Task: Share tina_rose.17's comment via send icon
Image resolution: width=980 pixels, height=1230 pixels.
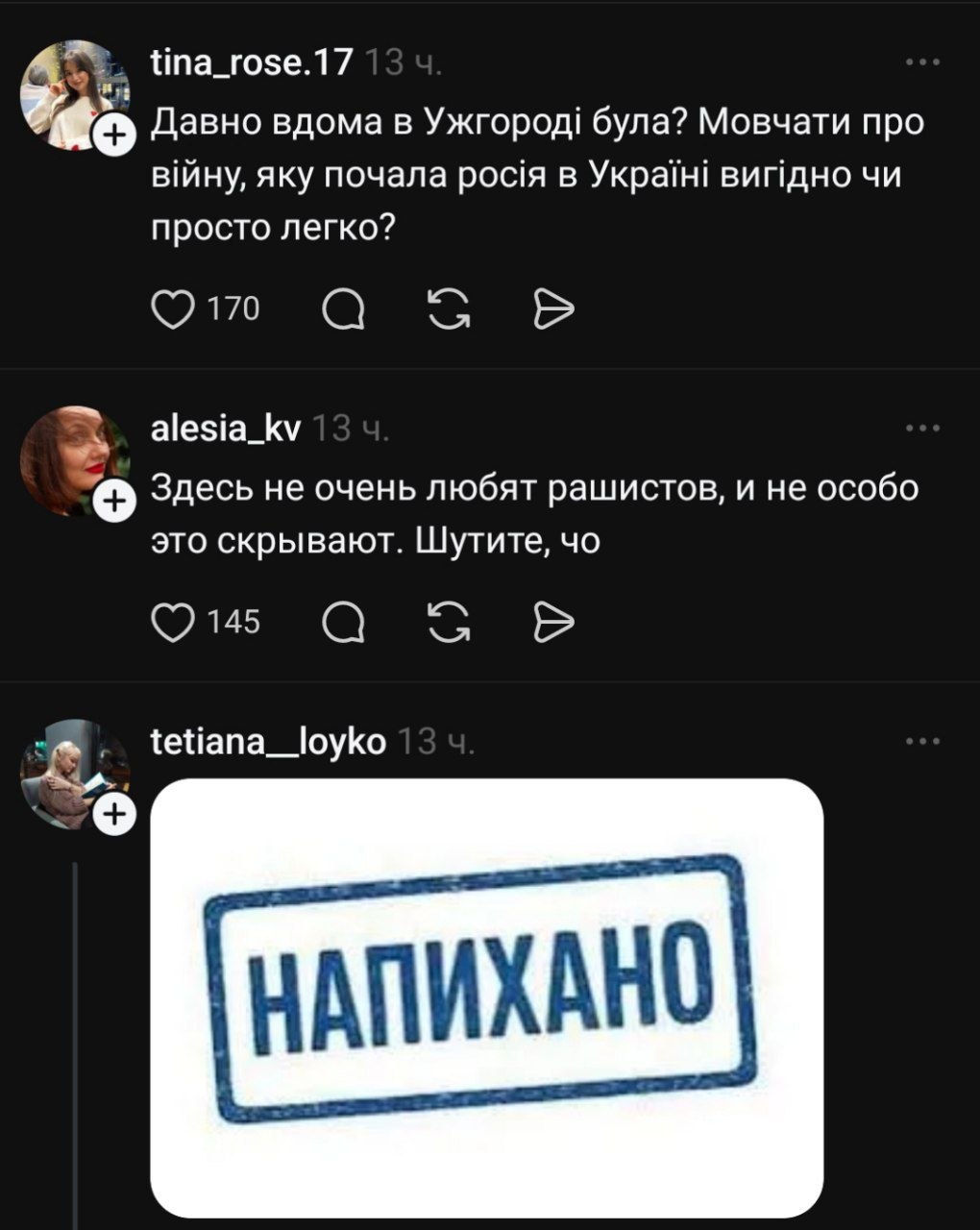Action: 553,309
